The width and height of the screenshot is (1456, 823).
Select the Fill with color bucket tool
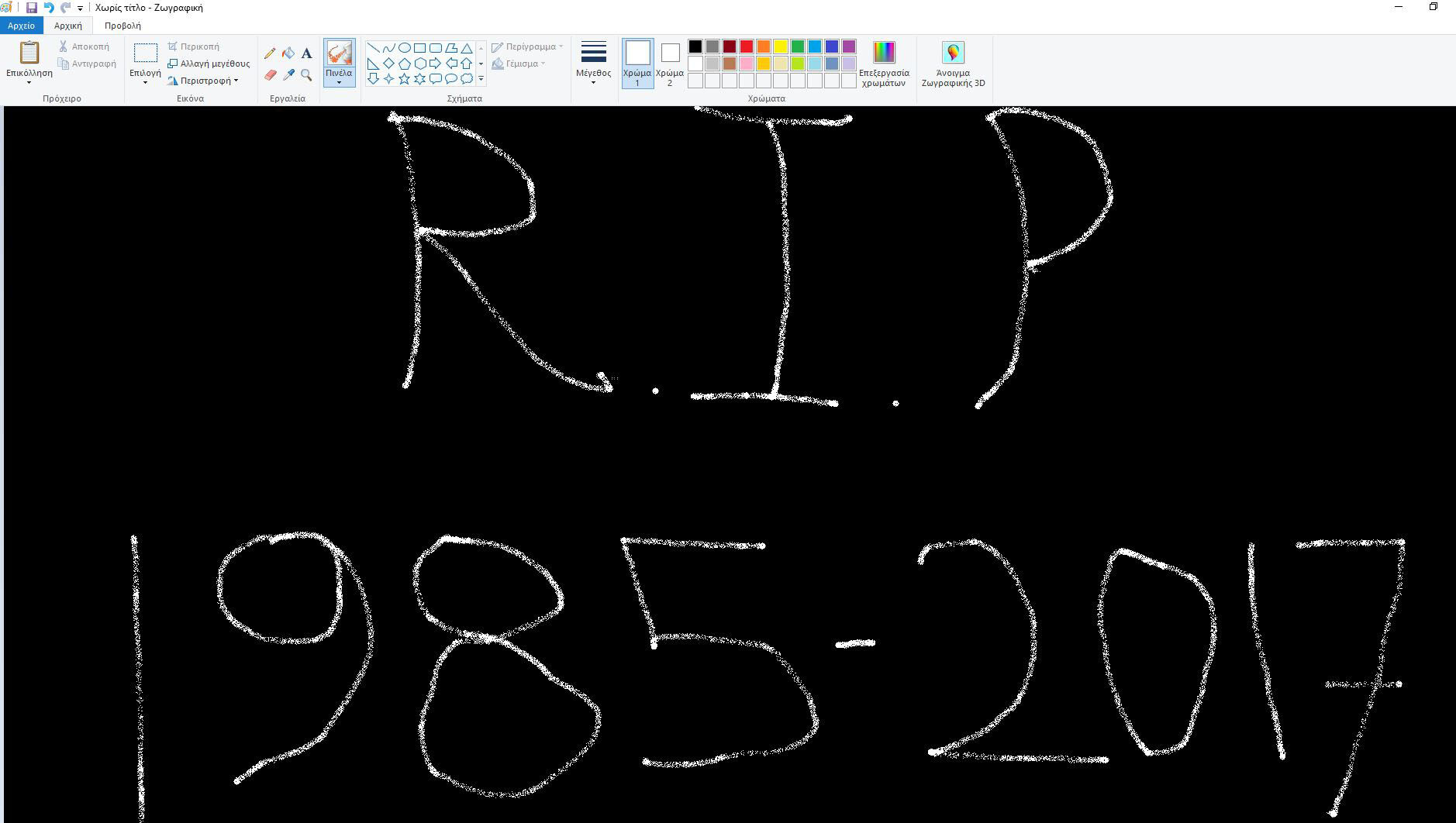coord(288,53)
